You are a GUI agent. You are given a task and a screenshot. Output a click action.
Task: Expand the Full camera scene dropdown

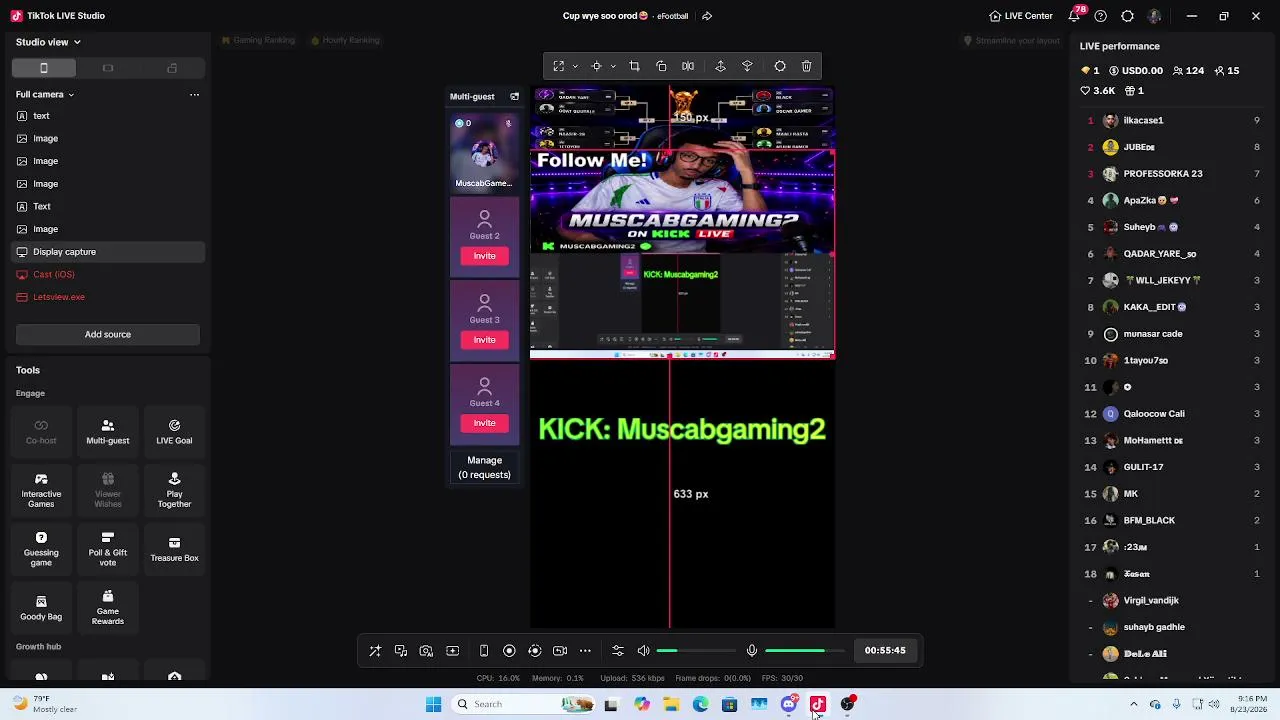coord(45,95)
